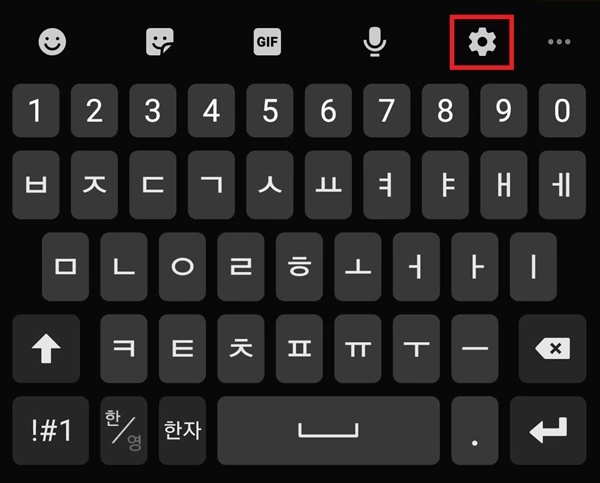600x483 pixels.
Task: Tap the 한자 conversion key
Action: [183, 431]
